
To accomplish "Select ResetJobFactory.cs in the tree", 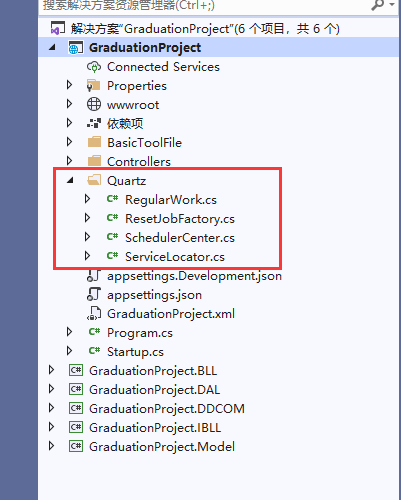I will coord(180,219).
